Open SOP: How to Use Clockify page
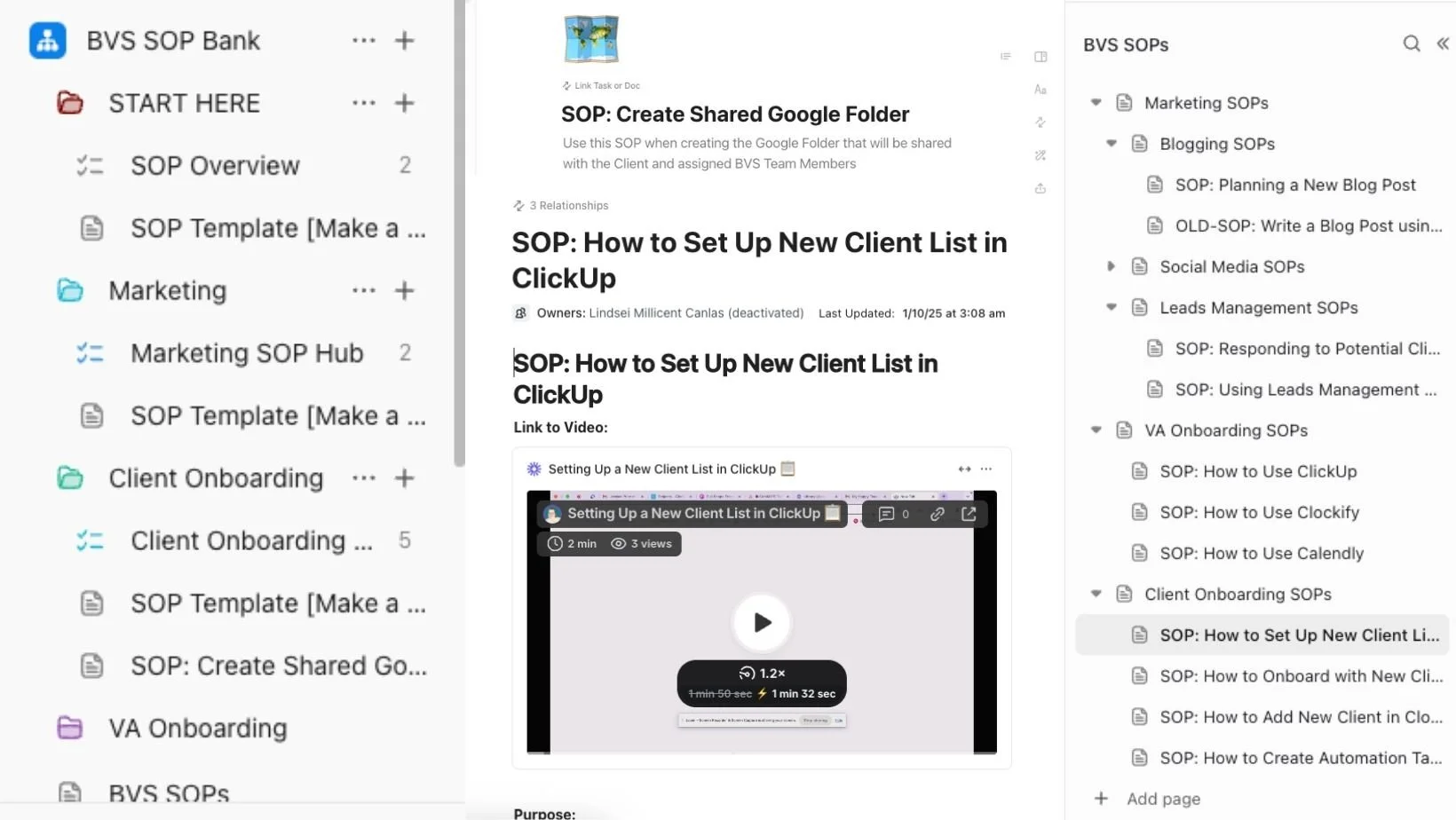Viewport: 1456px width, 820px height. (1259, 512)
